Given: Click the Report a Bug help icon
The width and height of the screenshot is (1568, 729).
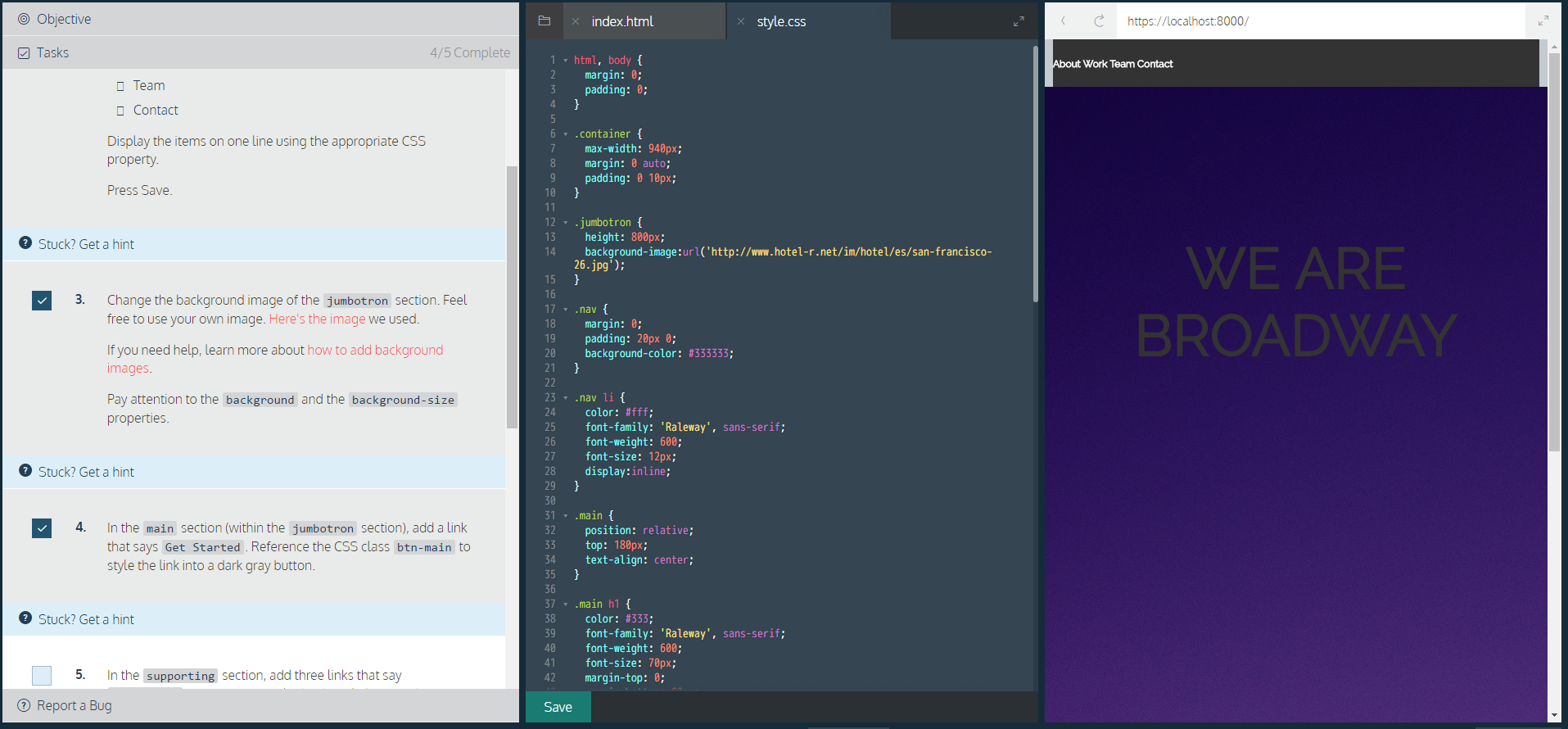Looking at the screenshot, I should coord(24,705).
